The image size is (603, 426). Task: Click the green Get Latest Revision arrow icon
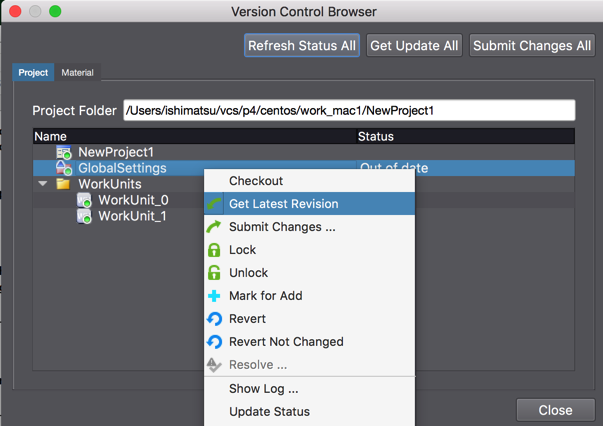(214, 204)
